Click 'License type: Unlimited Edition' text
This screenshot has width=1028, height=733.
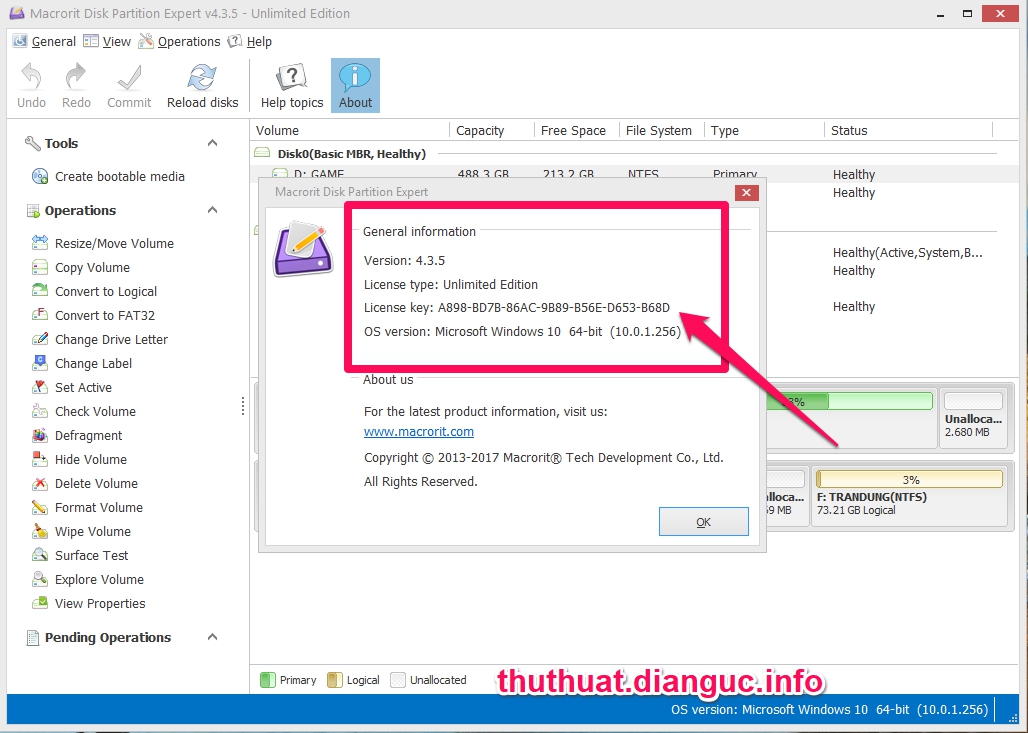pyautogui.click(x=451, y=284)
